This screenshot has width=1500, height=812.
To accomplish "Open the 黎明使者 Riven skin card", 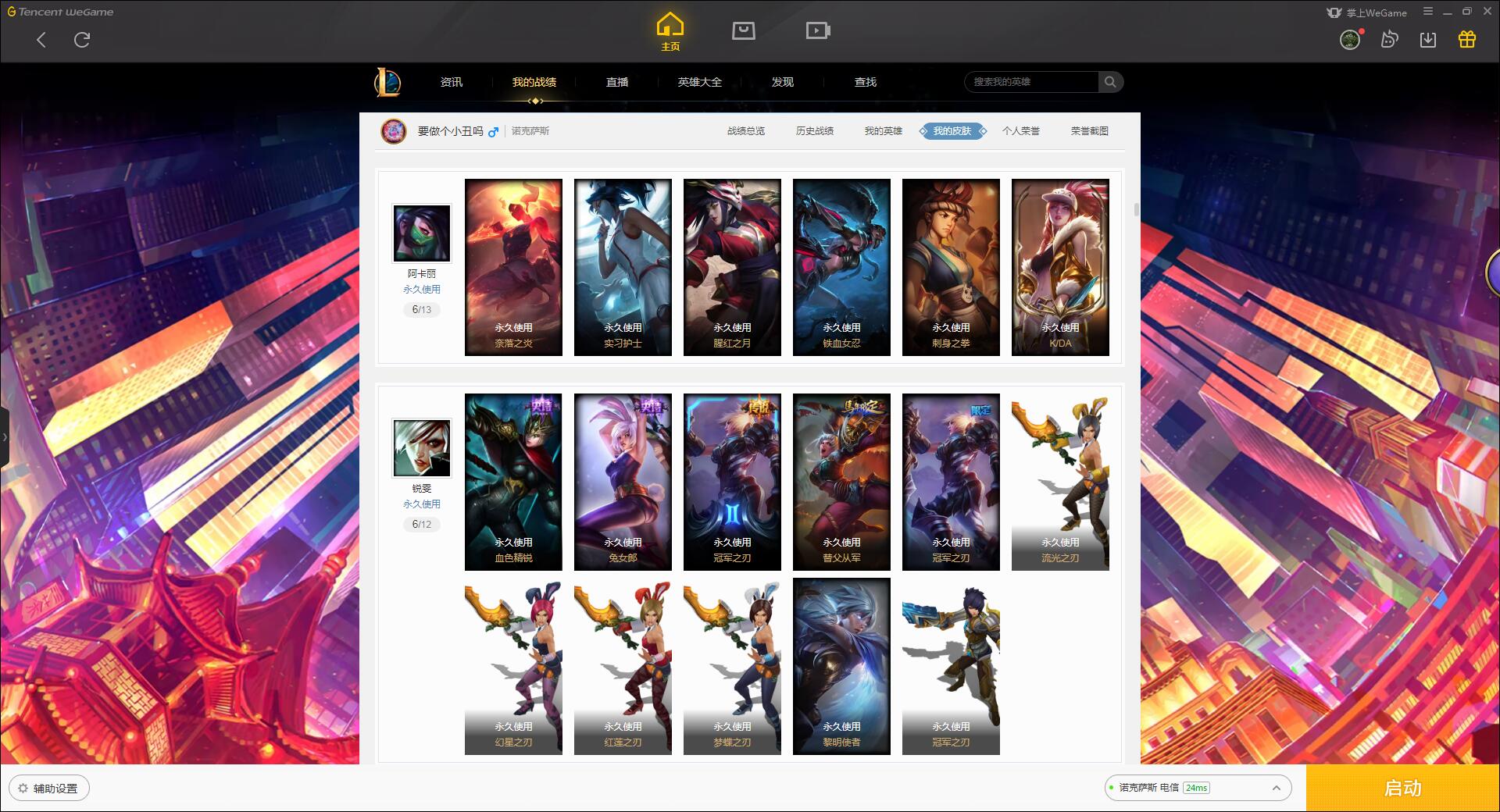I will [841, 666].
